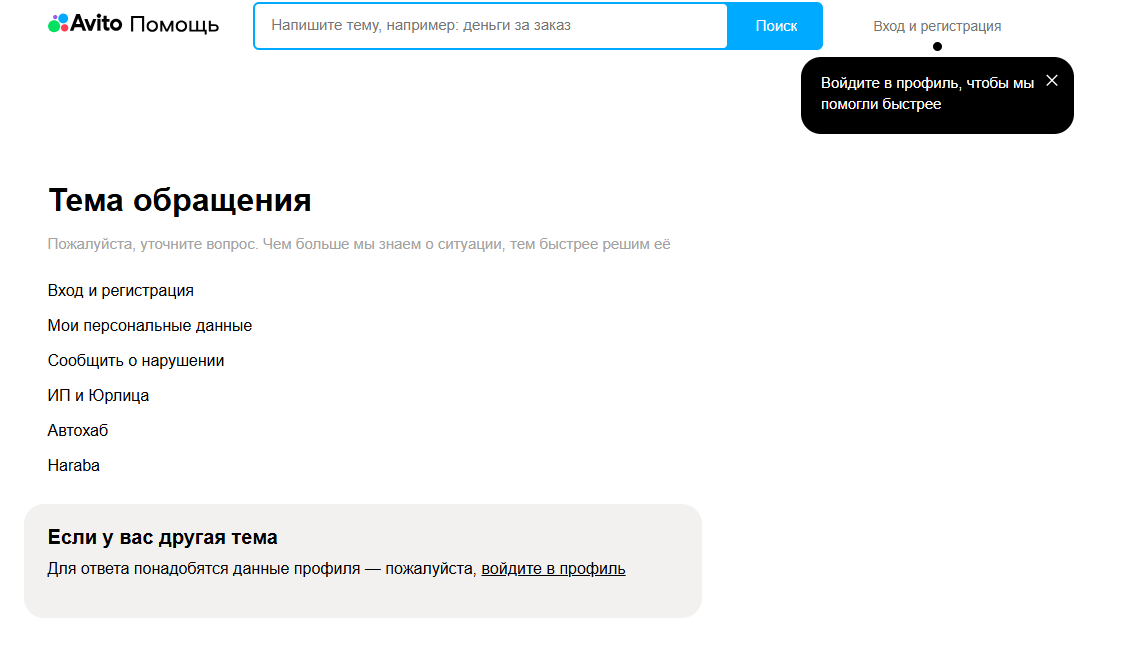
Task: Choose the Сообщить о нарушении topic
Action: point(136,361)
